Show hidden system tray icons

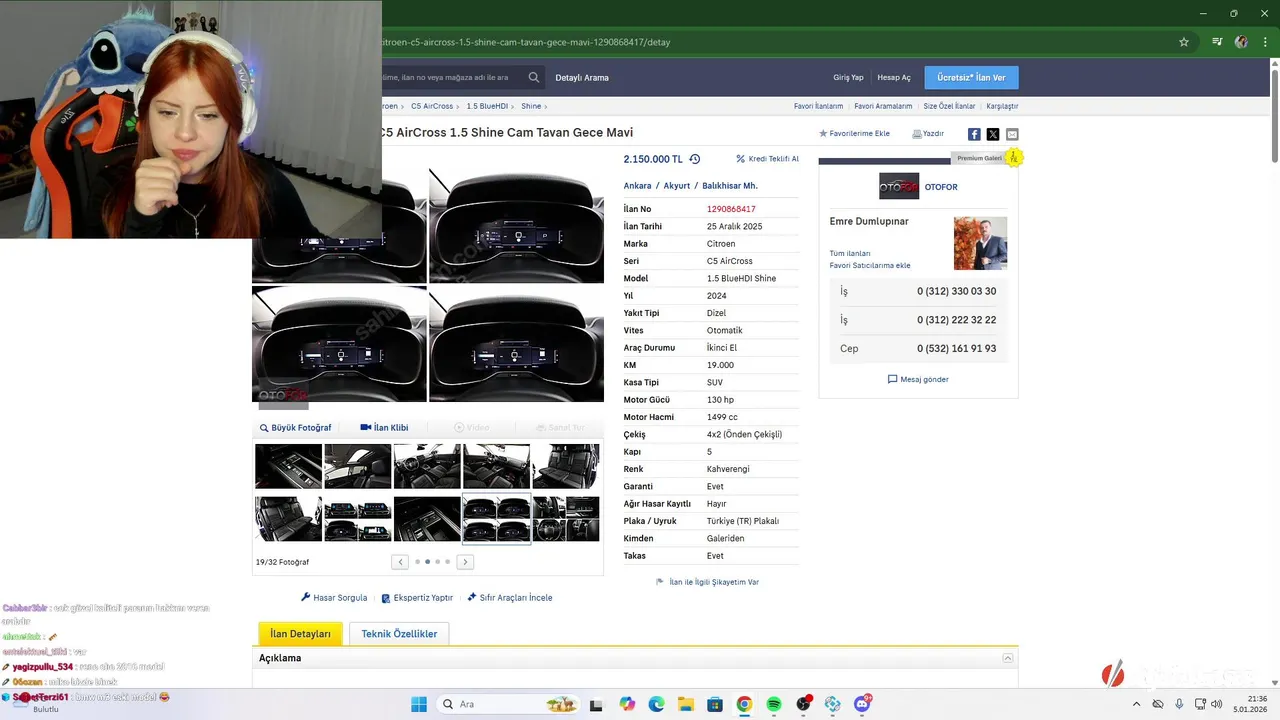1138,704
